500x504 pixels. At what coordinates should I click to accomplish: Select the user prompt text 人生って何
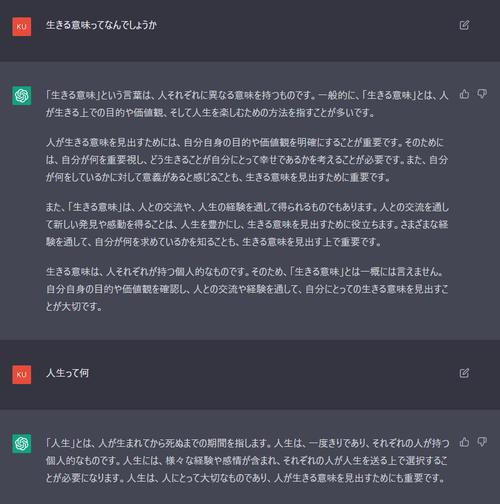67,373
